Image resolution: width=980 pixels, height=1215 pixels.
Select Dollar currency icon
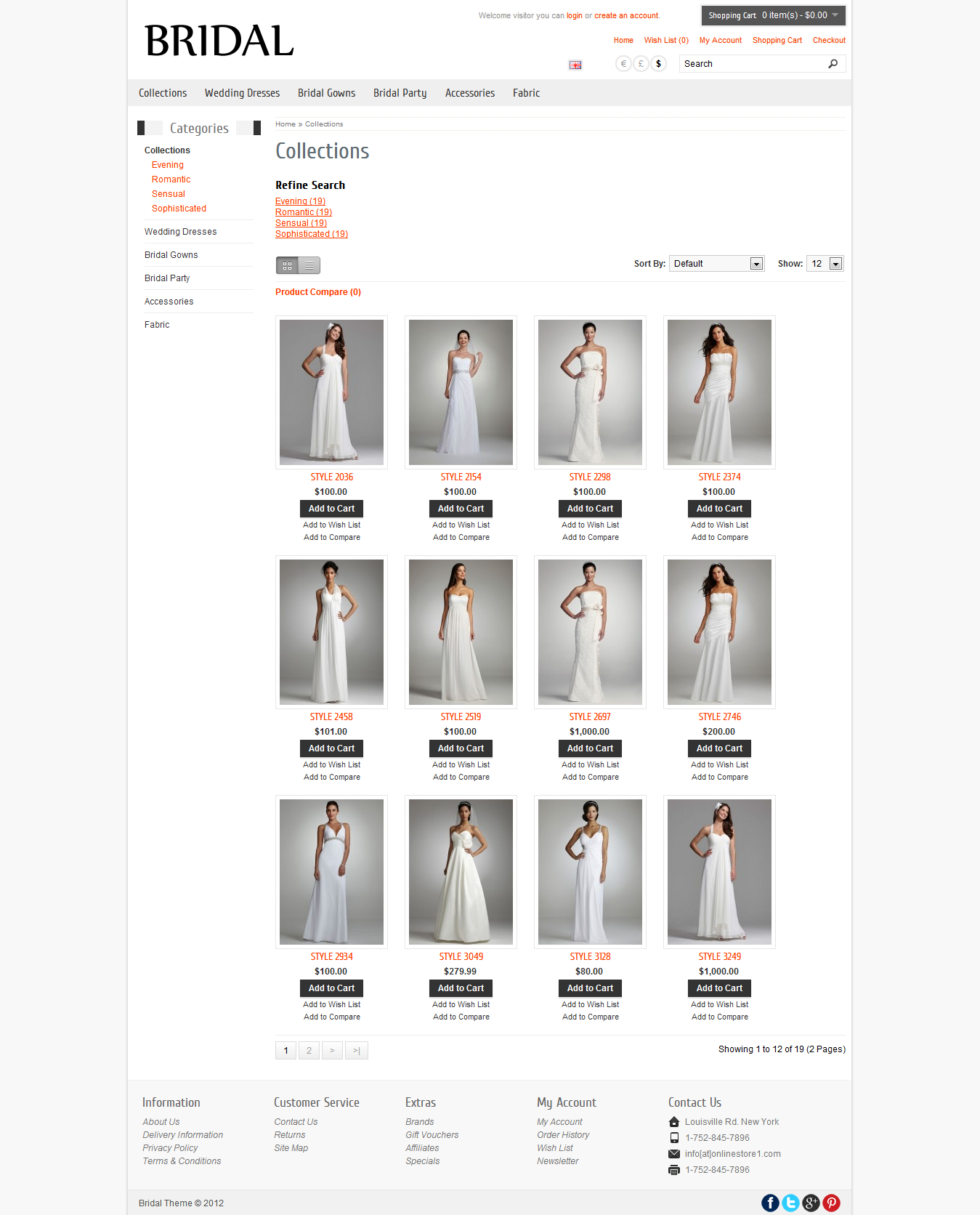pyautogui.click(x=658, y=64)
